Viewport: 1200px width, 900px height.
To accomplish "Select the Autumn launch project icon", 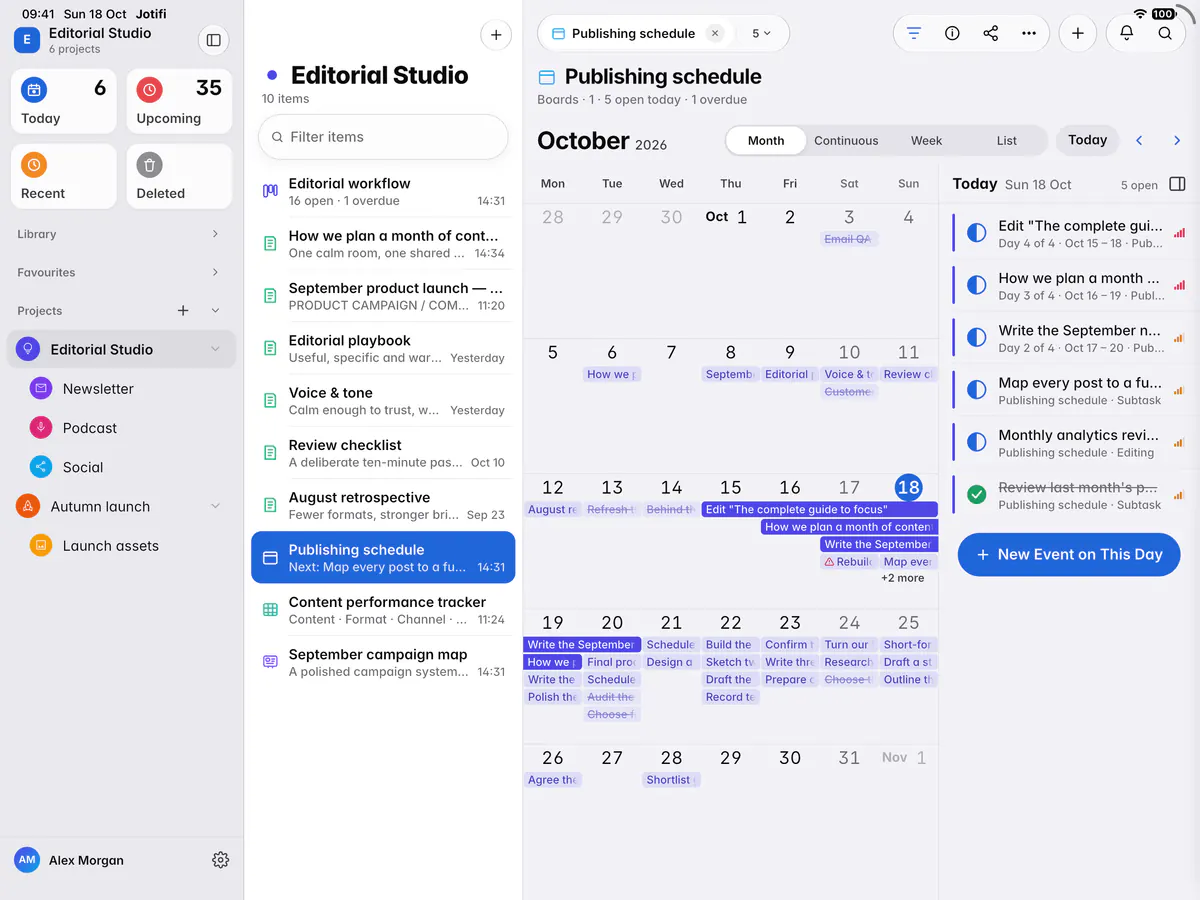I will click(27, 506).
